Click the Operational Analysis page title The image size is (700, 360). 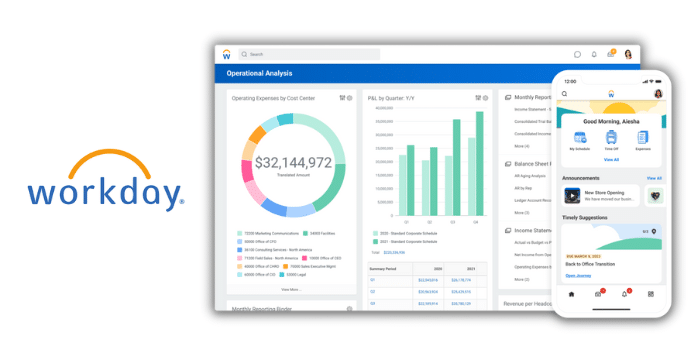click(259, 73)
